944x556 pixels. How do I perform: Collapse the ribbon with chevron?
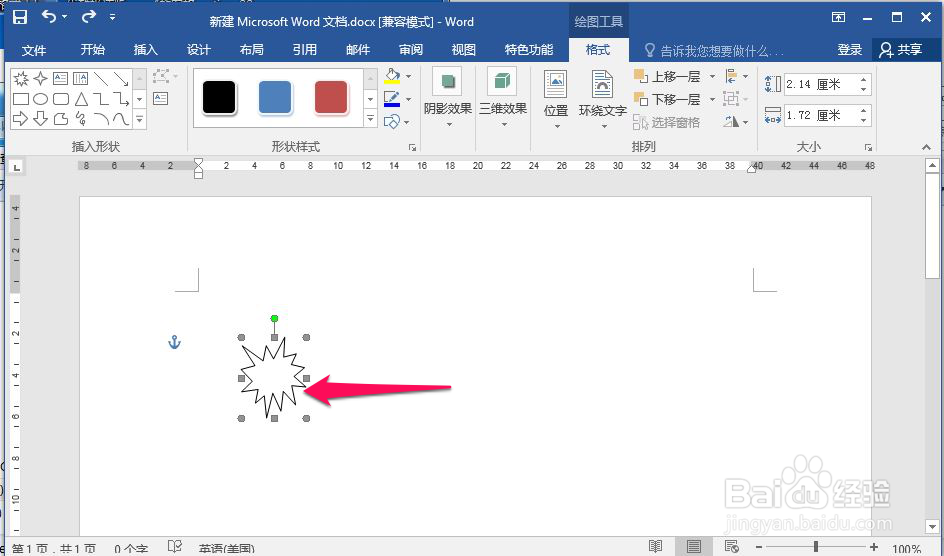(x=926, y=147)
